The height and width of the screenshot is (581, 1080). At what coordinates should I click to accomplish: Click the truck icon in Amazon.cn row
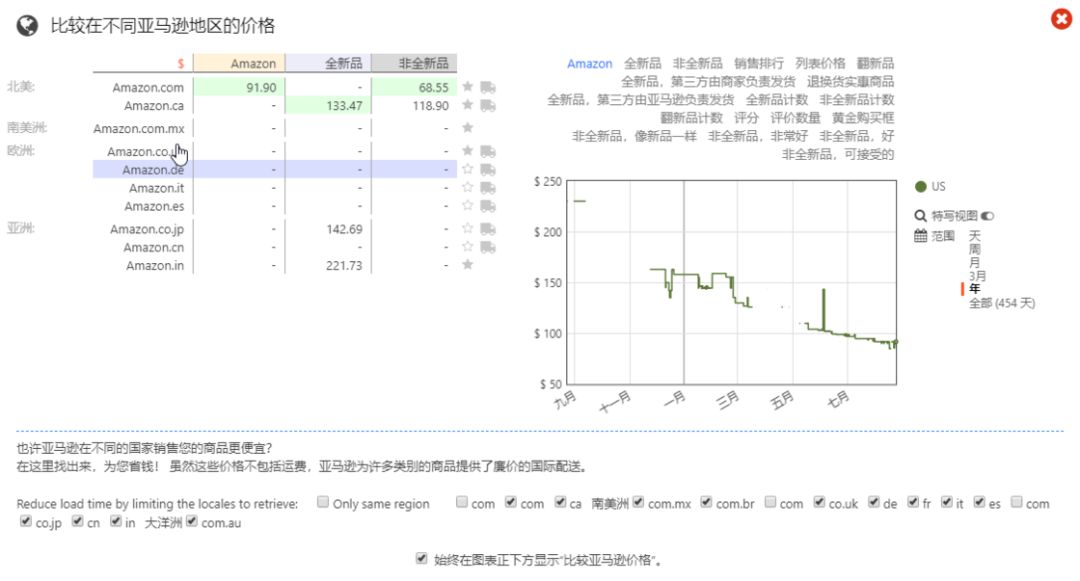coord(488,247)
